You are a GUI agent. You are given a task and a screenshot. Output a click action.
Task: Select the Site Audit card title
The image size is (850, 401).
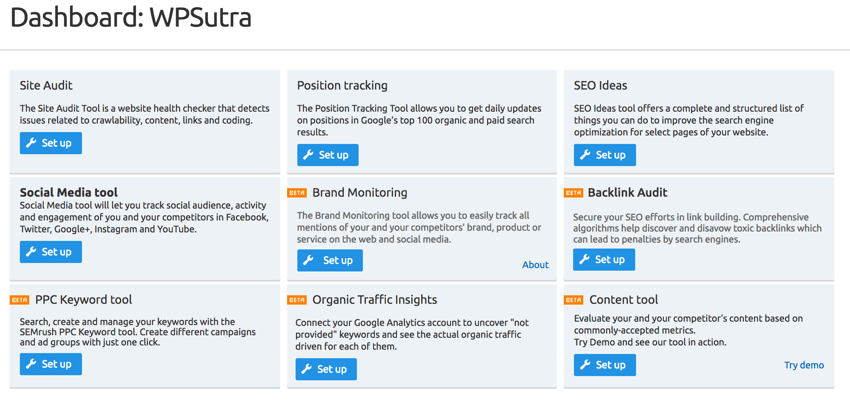46,85
